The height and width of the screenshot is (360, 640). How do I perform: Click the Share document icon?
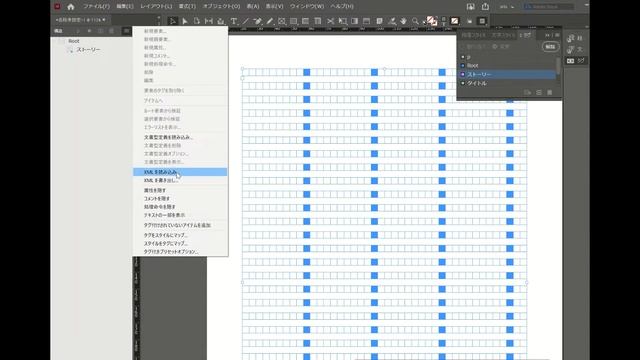coord(485,7)
